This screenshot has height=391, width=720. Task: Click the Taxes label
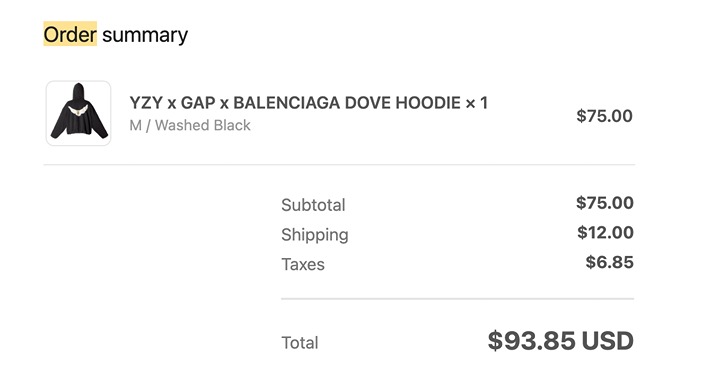tap(303, 264)
